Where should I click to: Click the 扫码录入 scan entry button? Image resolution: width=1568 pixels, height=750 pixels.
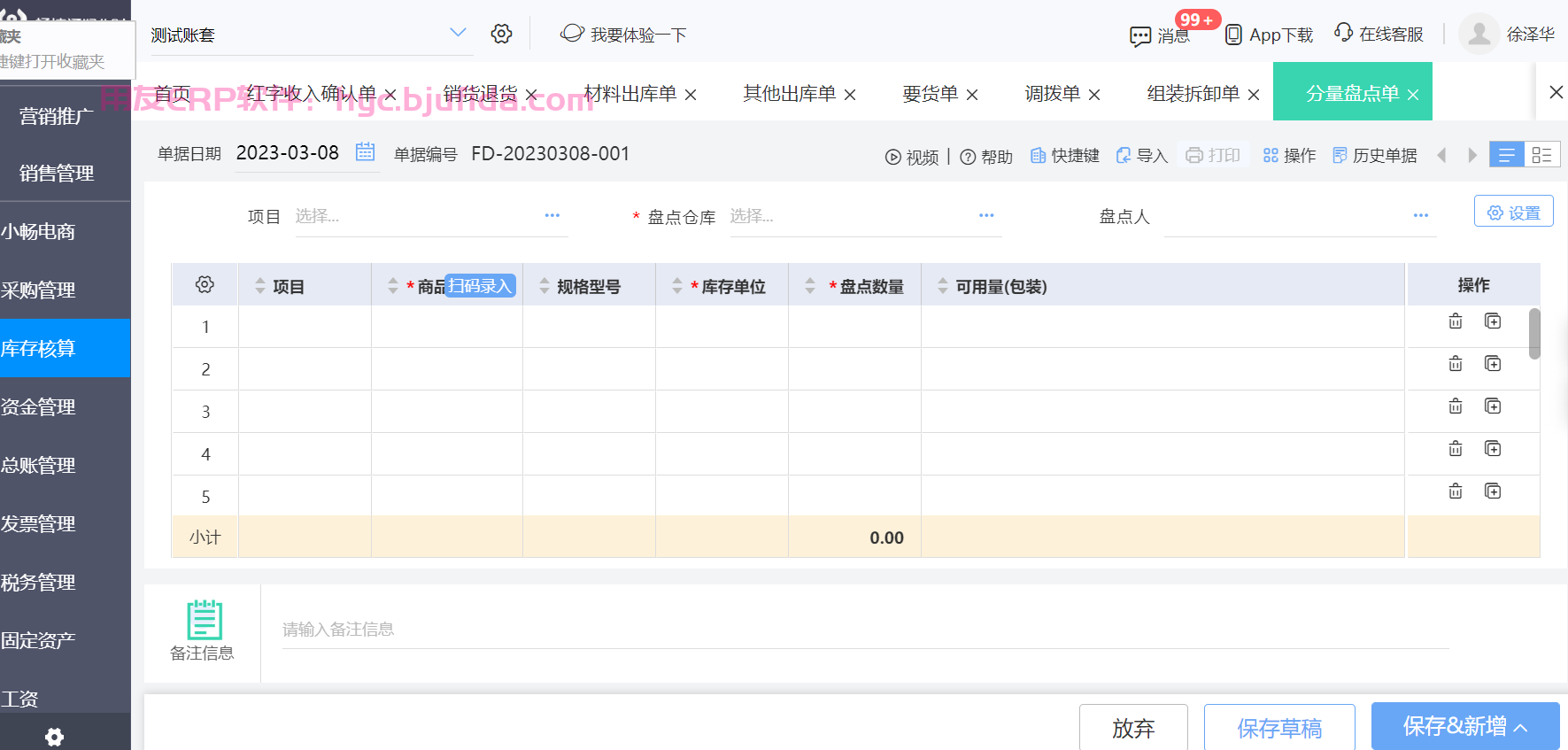480,285
